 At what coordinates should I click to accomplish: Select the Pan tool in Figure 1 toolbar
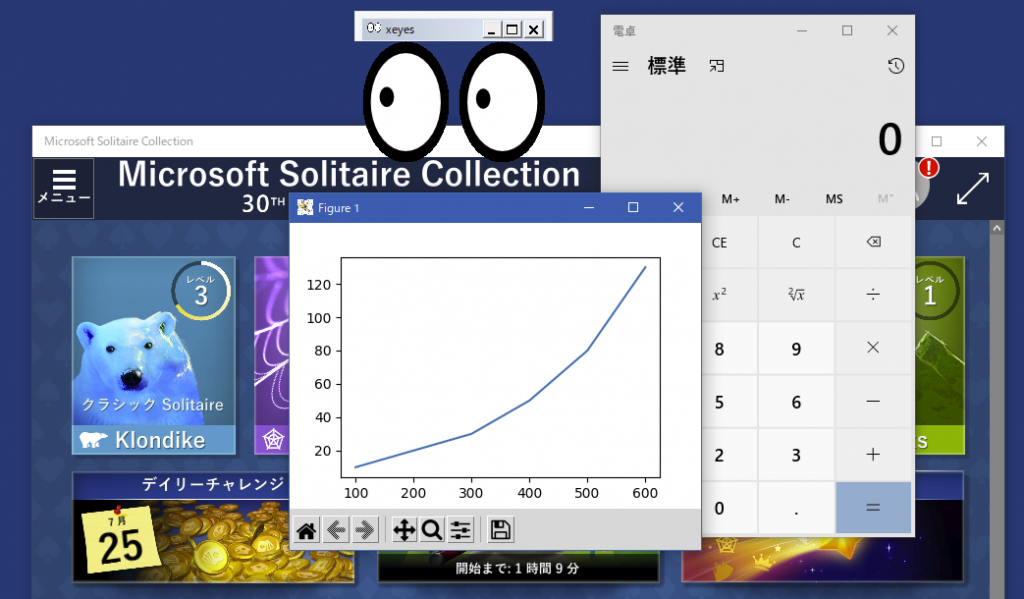point(404,530)
